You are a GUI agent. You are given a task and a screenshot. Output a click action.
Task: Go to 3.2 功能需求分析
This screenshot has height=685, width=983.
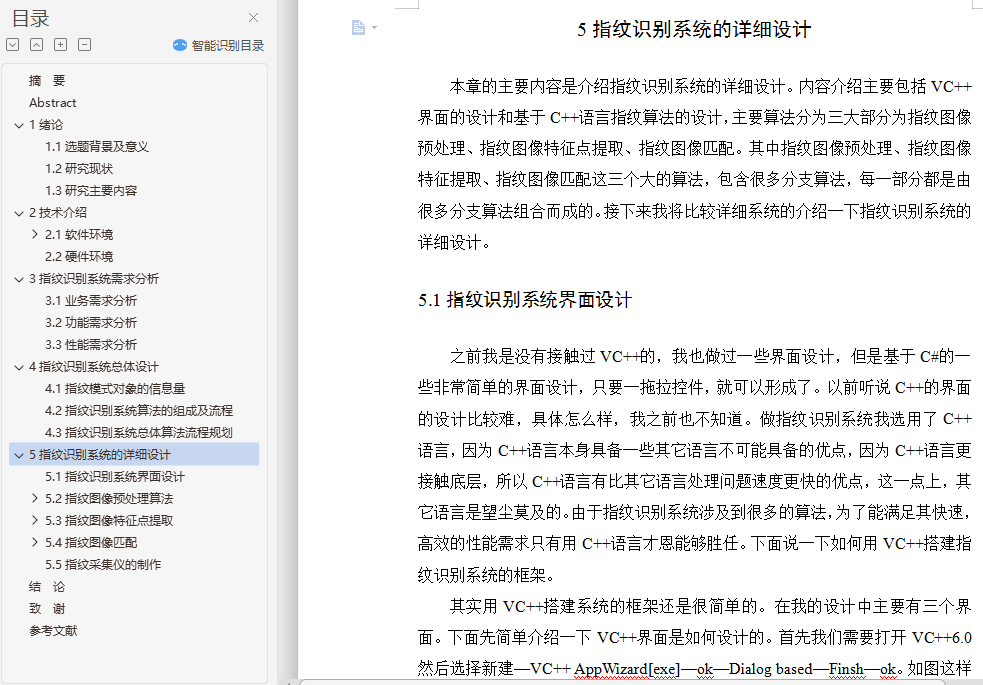pyautogui.click(x=91, y=322)
